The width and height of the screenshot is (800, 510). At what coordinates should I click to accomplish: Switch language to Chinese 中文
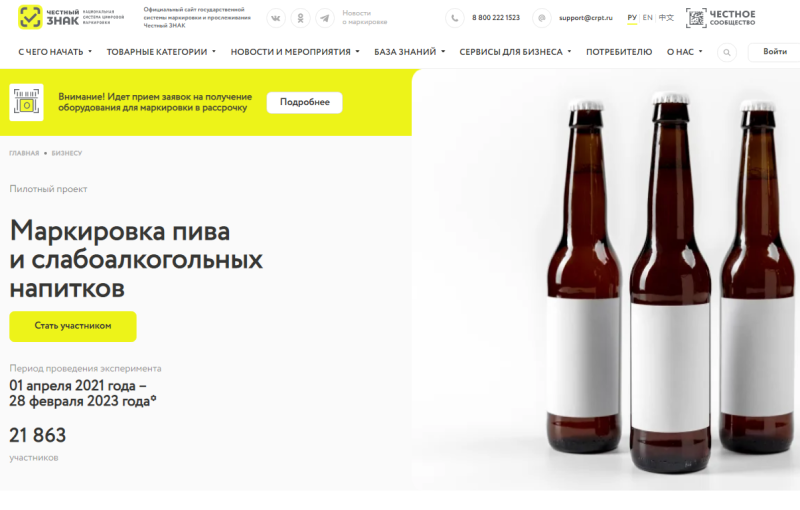point(666,18)
